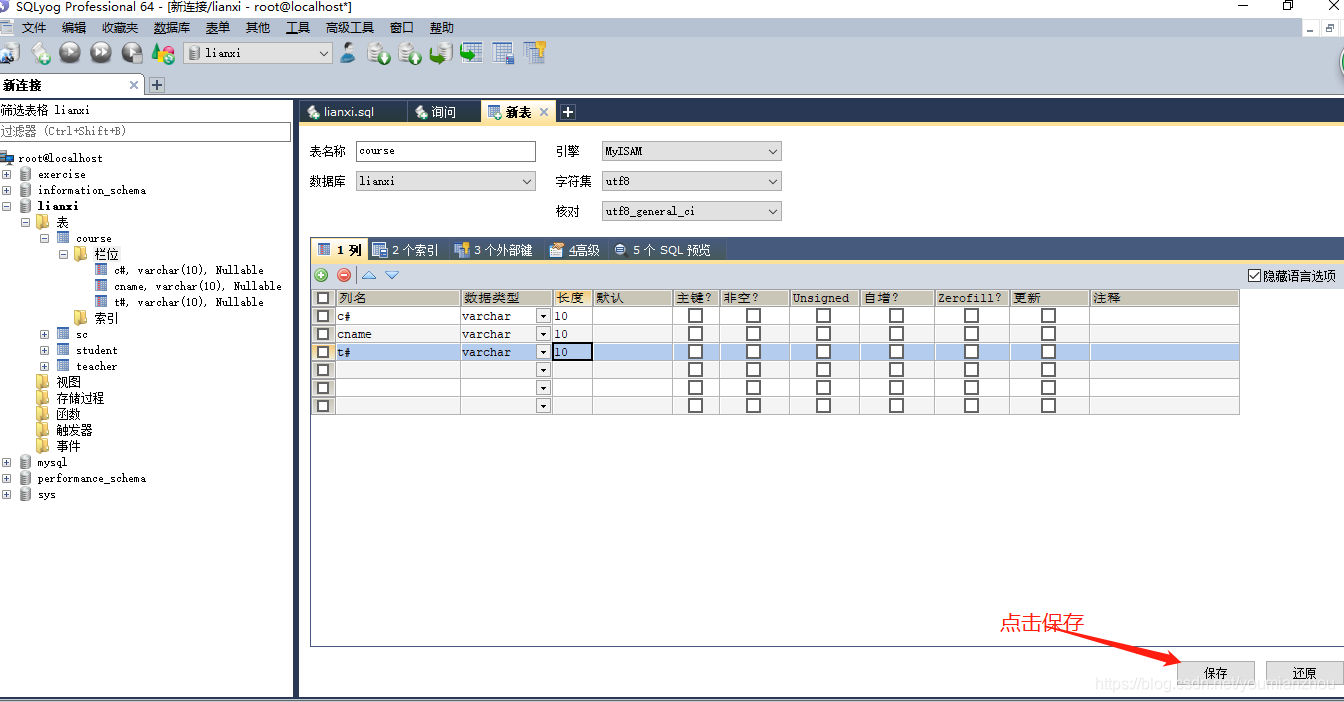Add a new query tab with plus

click(x=567, y=112)
